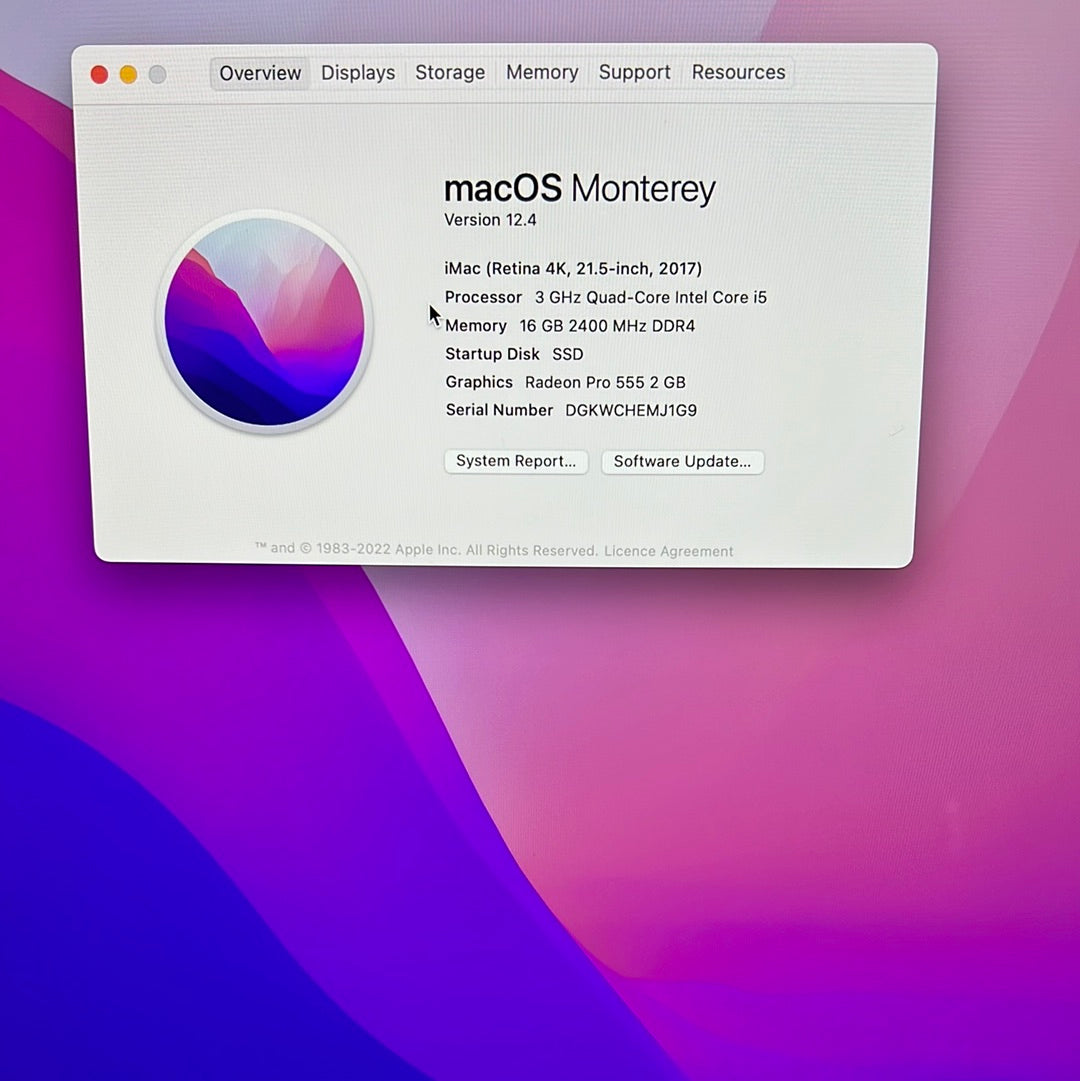Click the greyed-out zoom window button
Screen dimensions: 1080x1081
click(x=157, y=74)
